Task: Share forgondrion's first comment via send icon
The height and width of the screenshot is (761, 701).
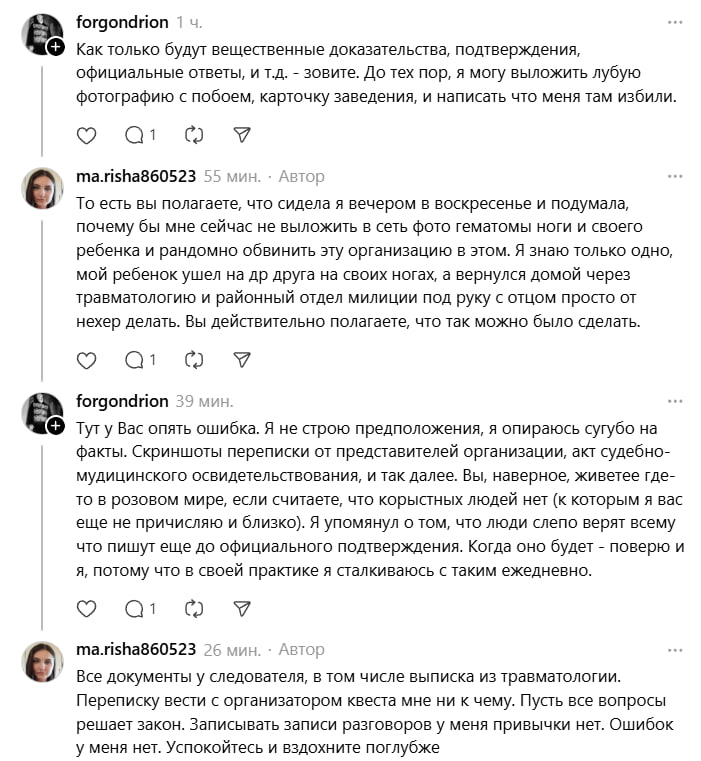Action: point(241,134)
